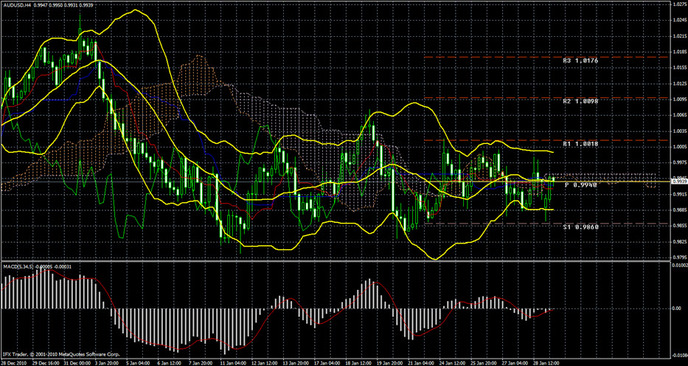688x366 pixels.
Task: Select the P 0.9940 pivot label
Action: coord(581,186)
